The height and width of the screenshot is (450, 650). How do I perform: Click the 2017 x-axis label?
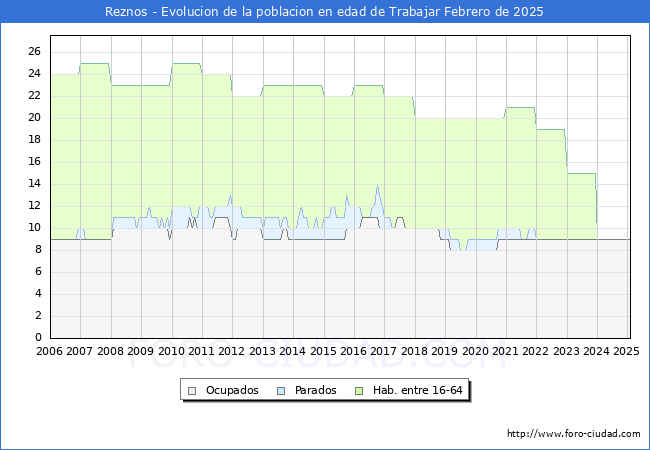click(384, 351)
